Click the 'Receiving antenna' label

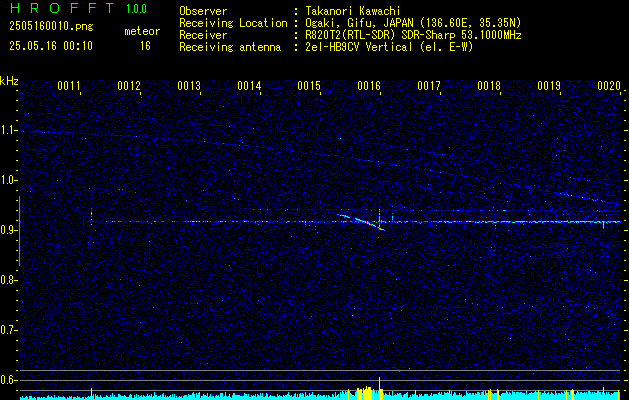230,47
